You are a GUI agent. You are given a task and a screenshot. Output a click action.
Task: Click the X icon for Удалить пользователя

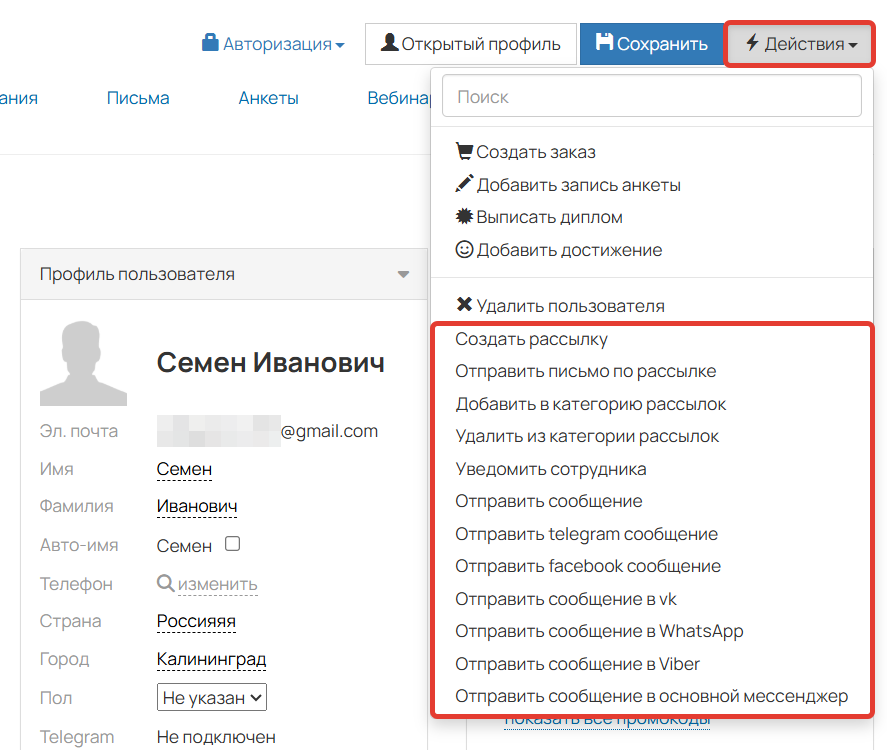pos(464,305)
